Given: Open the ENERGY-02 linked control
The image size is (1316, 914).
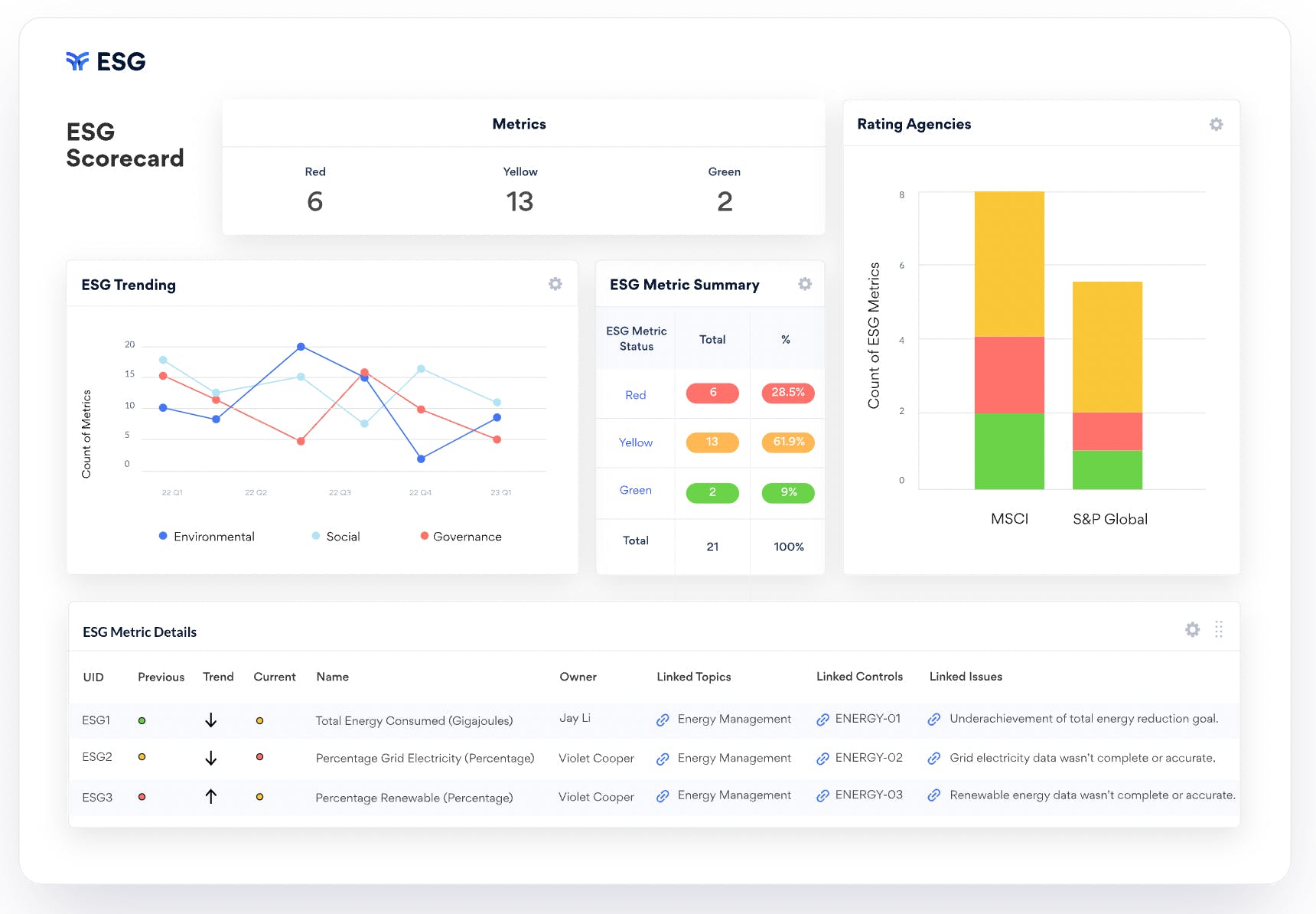Looking at the screenshot, I should (868, 757).
